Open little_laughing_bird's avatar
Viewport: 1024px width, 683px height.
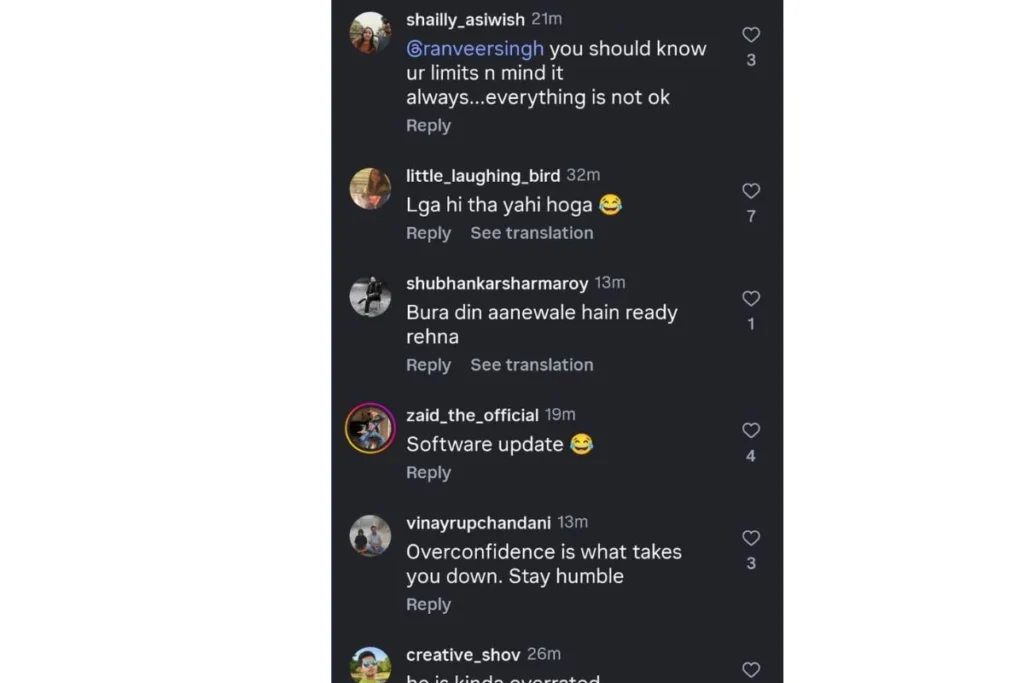(370, 189)
